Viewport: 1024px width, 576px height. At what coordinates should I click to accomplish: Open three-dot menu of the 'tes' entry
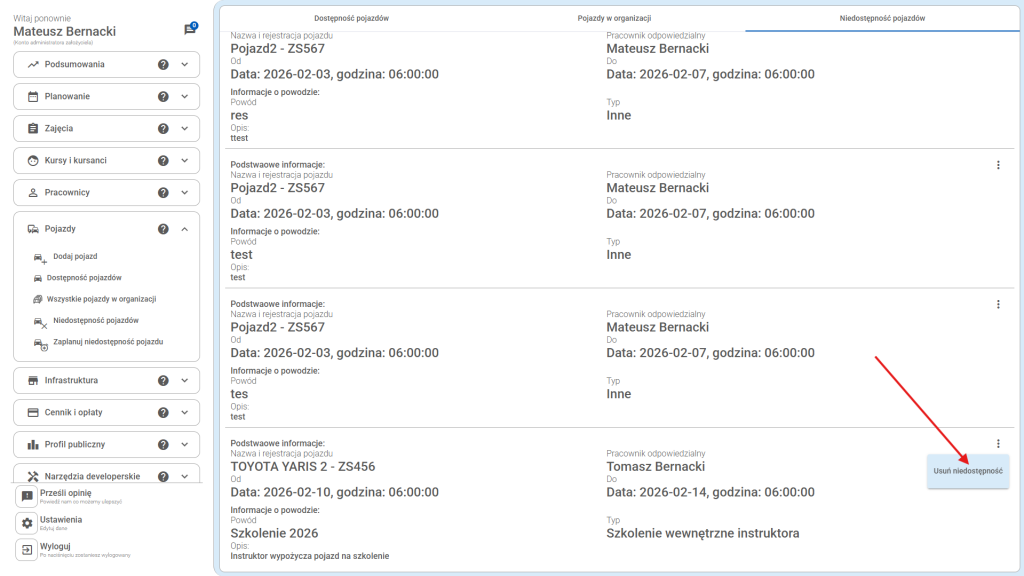pyautogui.click(x=997, y=305)
